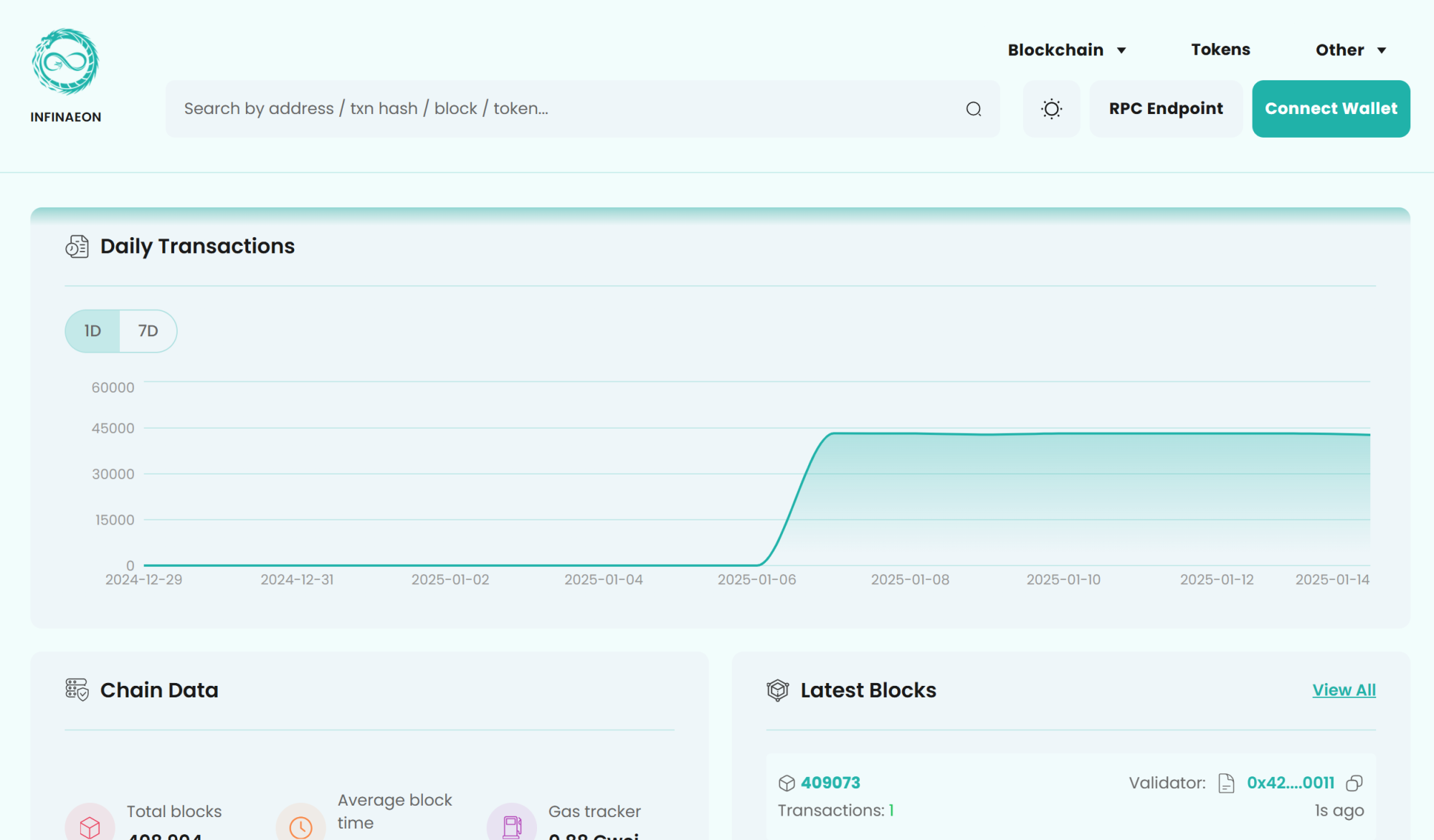This screenshot has width=1434, height=840.
Task: Click the Daily Transactions document icon
Action: tap(77, 247)
